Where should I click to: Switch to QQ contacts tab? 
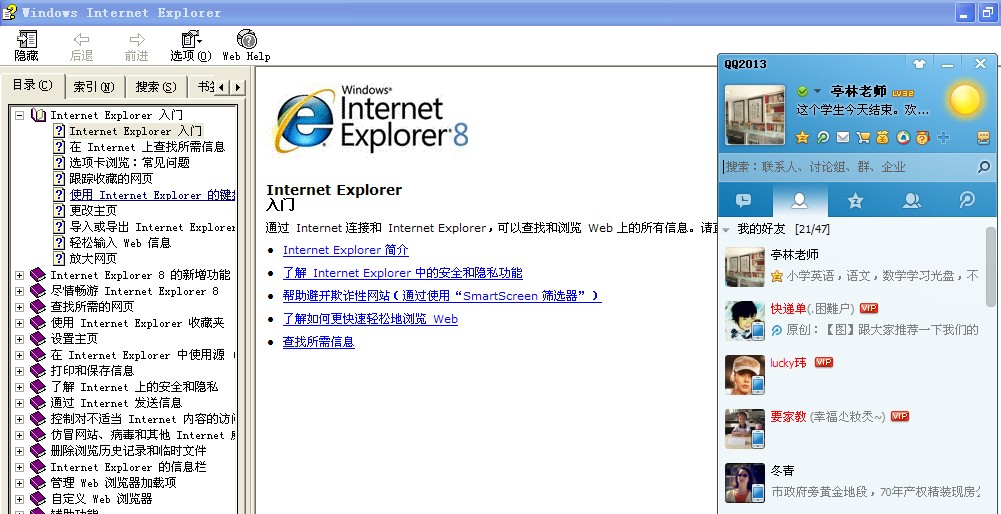pos(800,200)
